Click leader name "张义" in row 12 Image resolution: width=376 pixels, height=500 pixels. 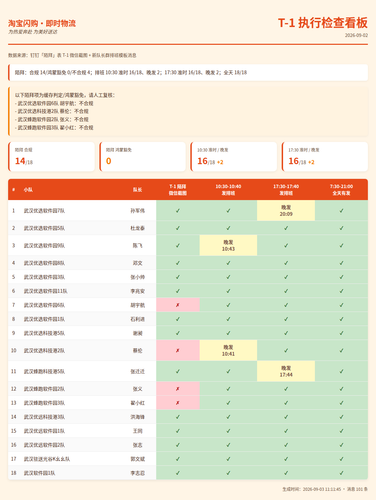pos(138,389)
